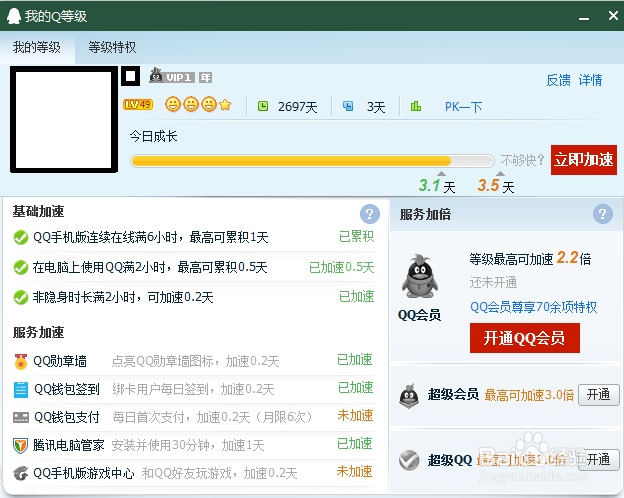The height and width of the screenshot is (498, 624).
Task: Click the QQ勋章墙 medal icon
Action: pos(21,361)
